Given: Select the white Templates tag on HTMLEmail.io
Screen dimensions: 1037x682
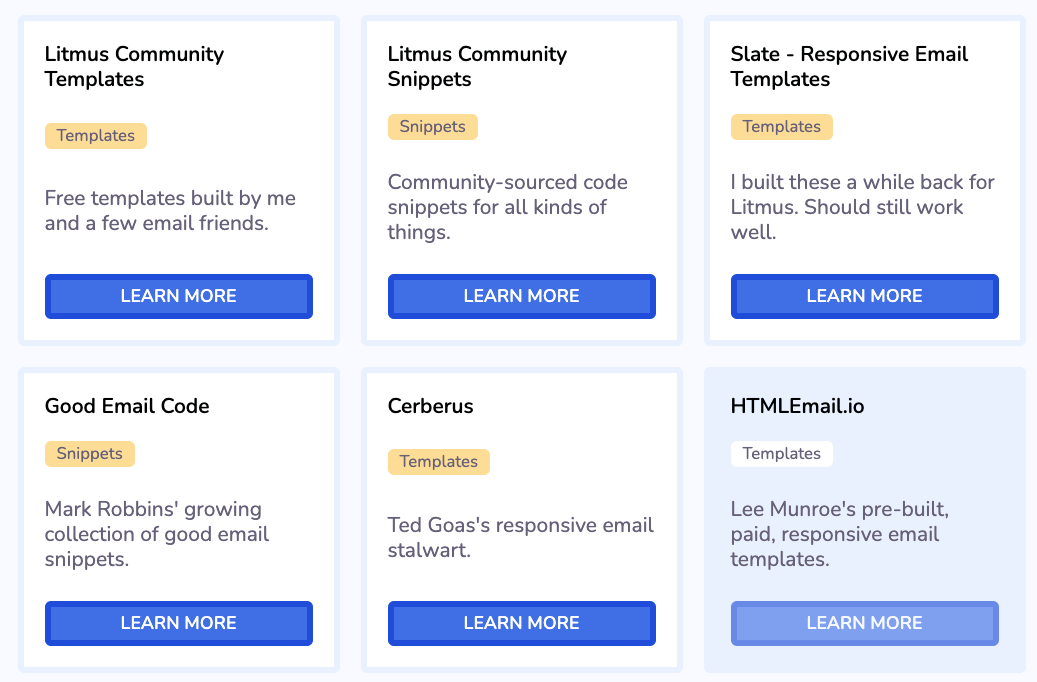Looking at the screenshot, I should (x=782, y=454).
